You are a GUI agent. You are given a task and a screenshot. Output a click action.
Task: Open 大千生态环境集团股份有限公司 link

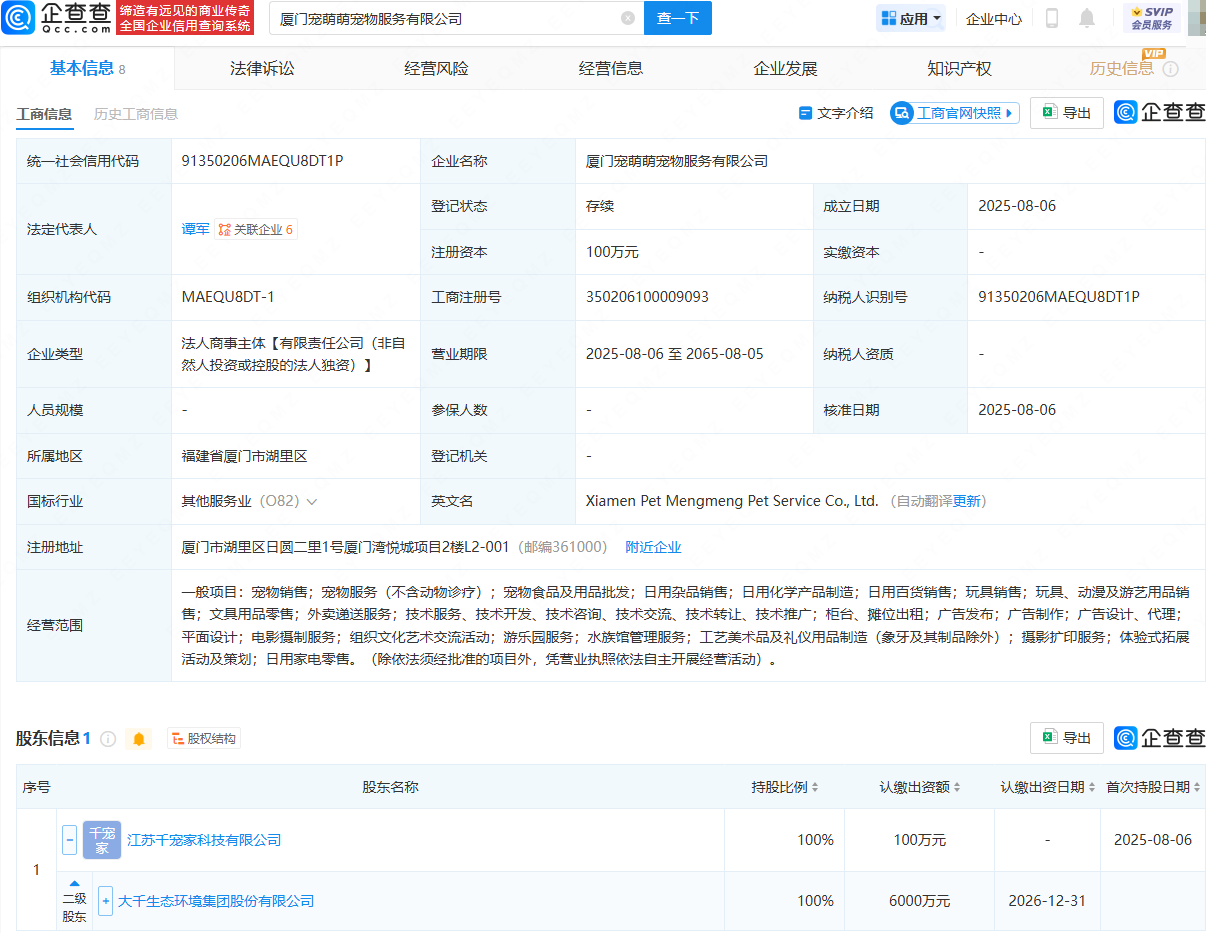[216, 901]
